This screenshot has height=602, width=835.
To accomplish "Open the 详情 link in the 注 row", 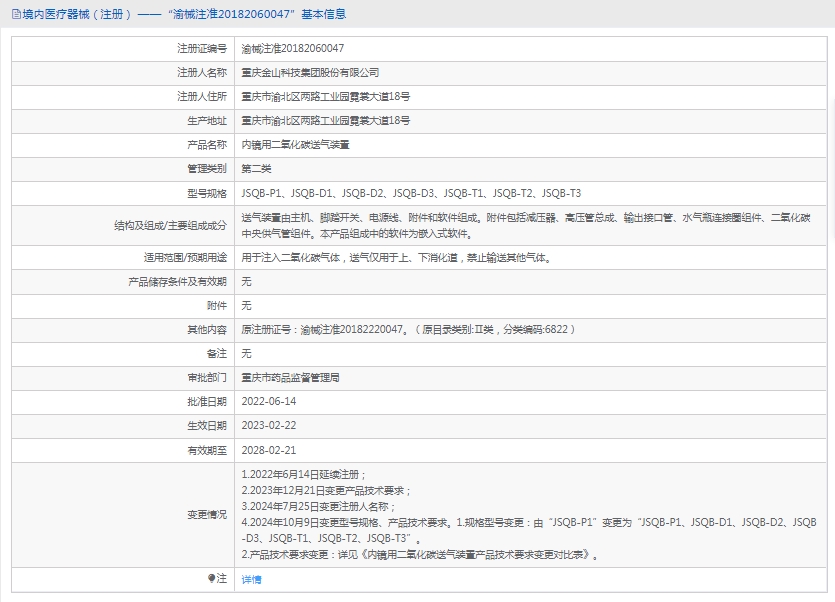I will [251, 580].
